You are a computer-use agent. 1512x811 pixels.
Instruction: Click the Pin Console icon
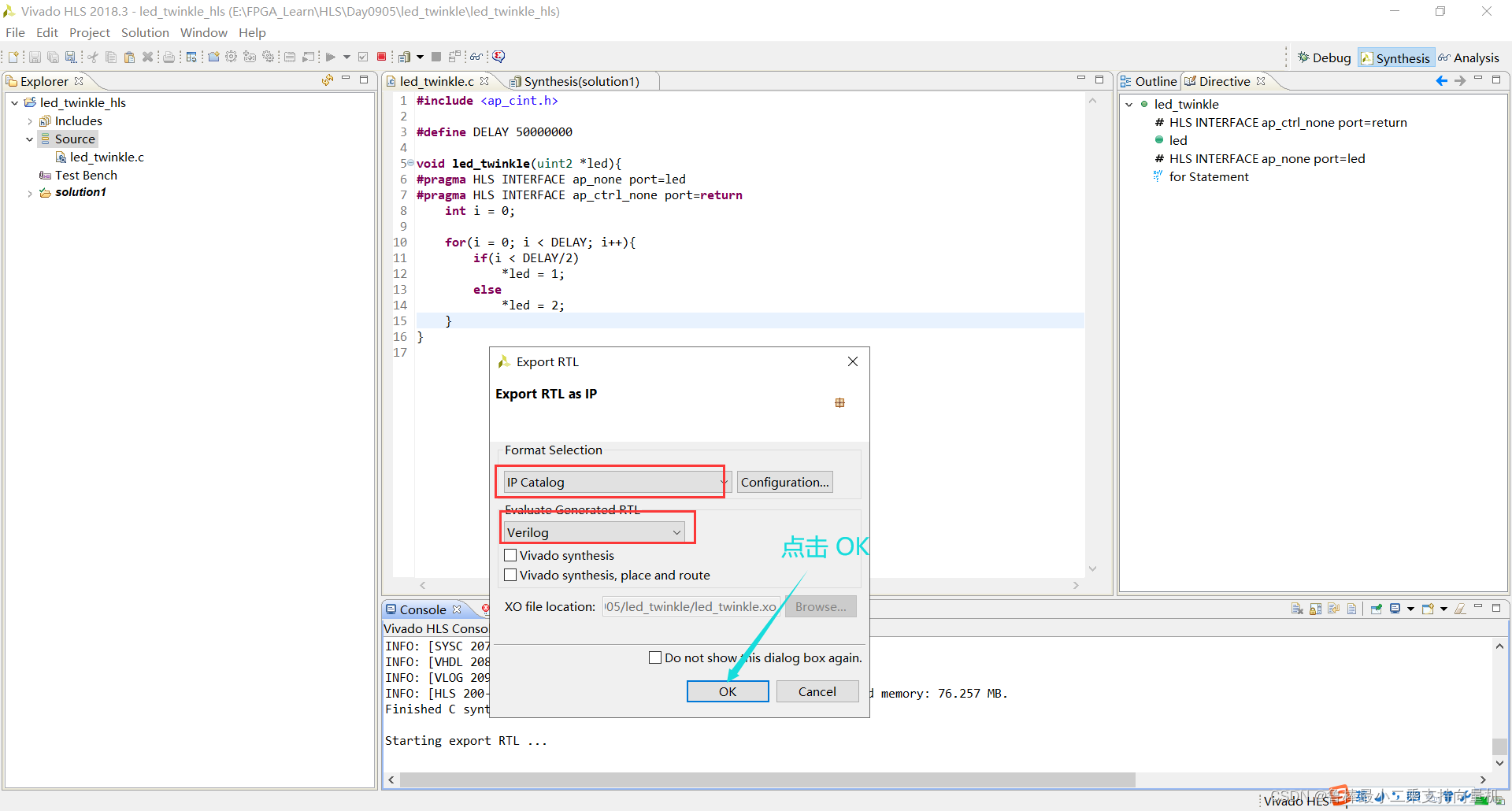1377,609
